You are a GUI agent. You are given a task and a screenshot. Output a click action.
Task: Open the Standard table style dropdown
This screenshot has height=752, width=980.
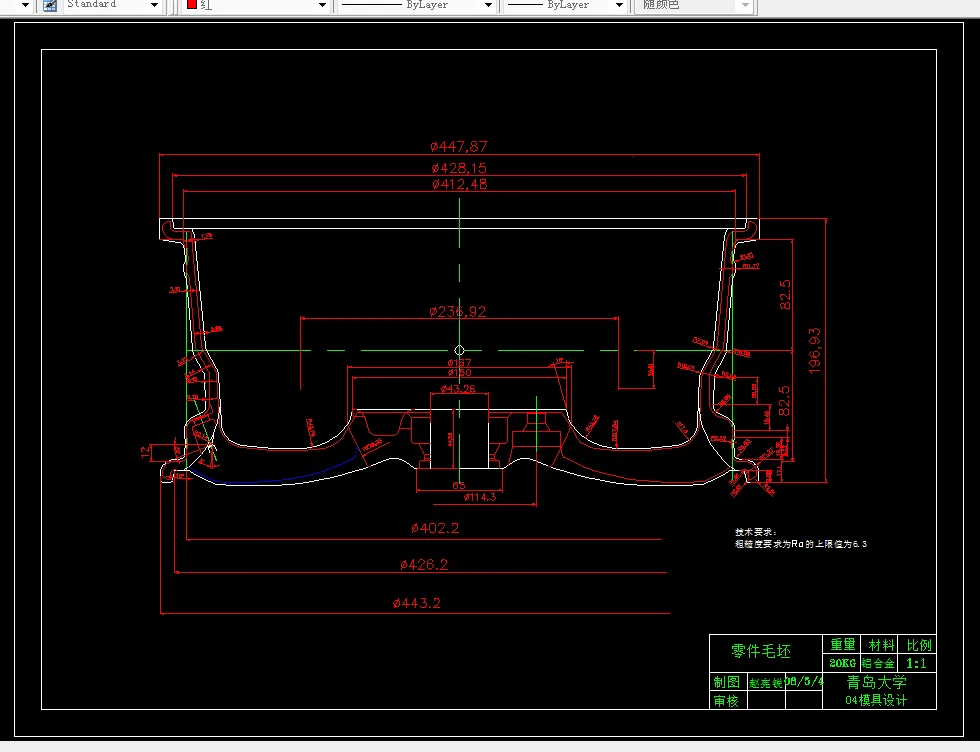coord(154,5)
